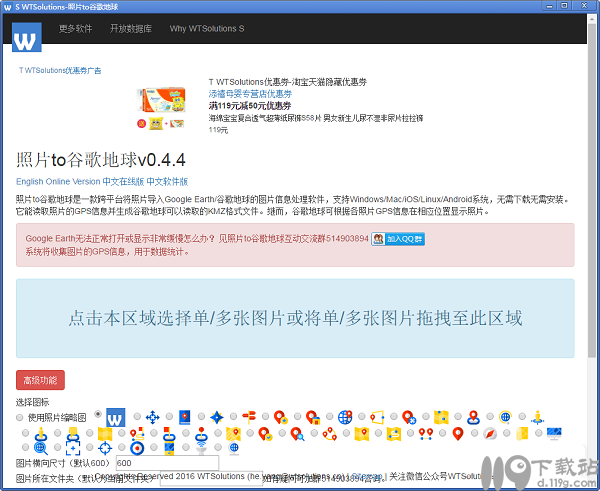This screenshot has height=491, width=600.
Task: Open the English Online Version link
Action: pyautogui.click(x=58, y=181)
